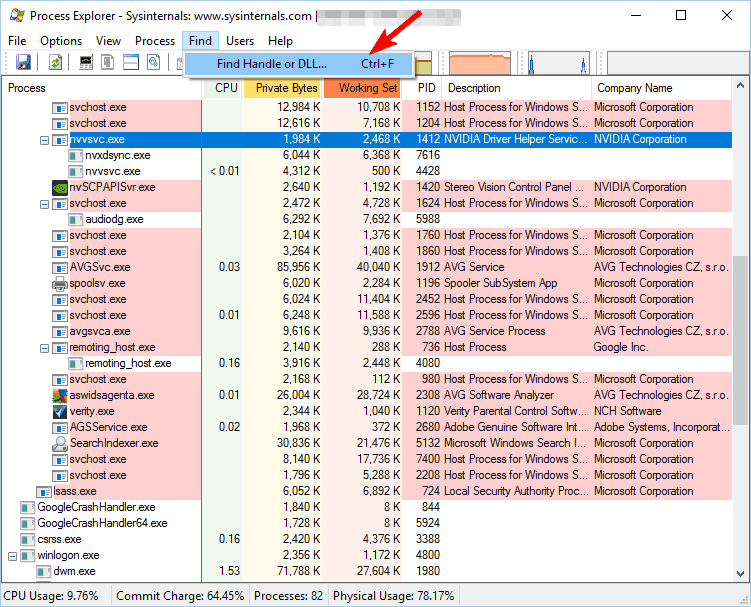Sort by the Working Set column header
This screenshot has height=607, width=751.
pos(363,88)
